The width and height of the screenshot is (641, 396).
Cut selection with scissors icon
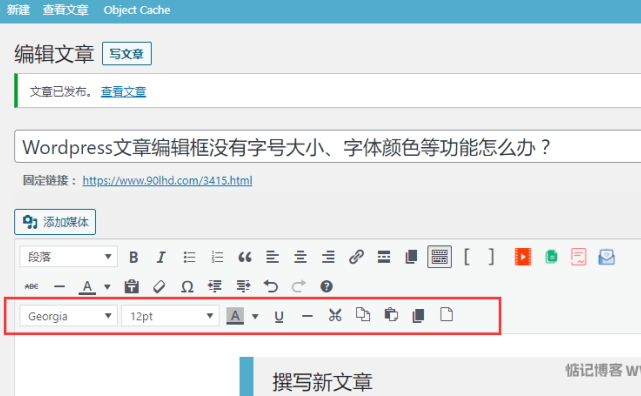coord(335,315)
